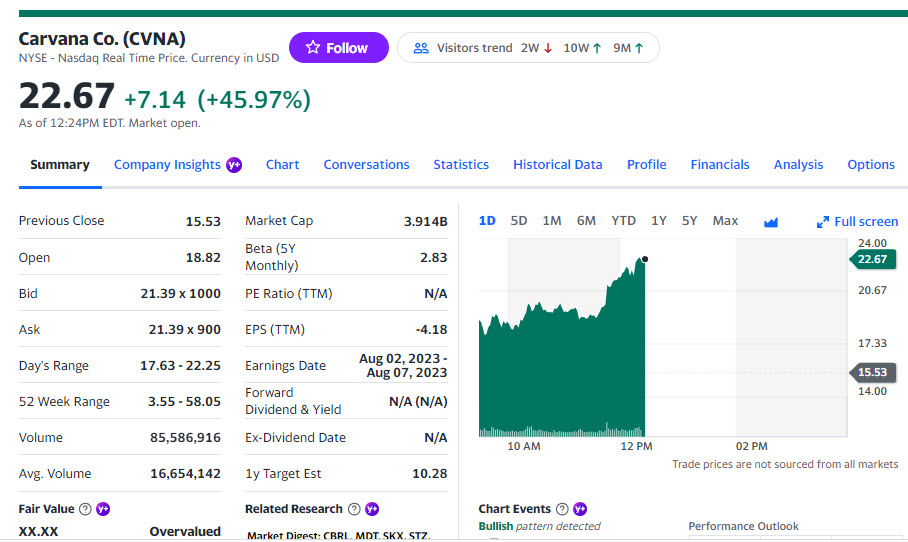This screenshot has width=908, height=542.
Task: Click the 12 PM chart axis label
Action: click(636, 446)
